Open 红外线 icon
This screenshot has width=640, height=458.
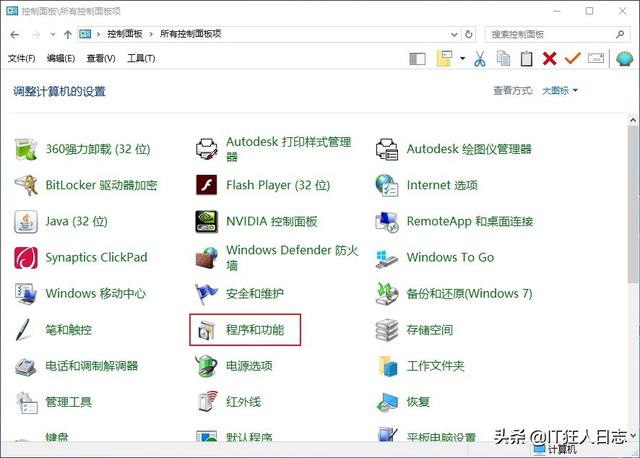click(x=208, y=402)
